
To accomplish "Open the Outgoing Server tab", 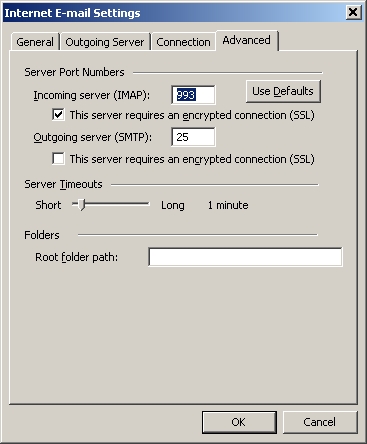I will 105,42.
